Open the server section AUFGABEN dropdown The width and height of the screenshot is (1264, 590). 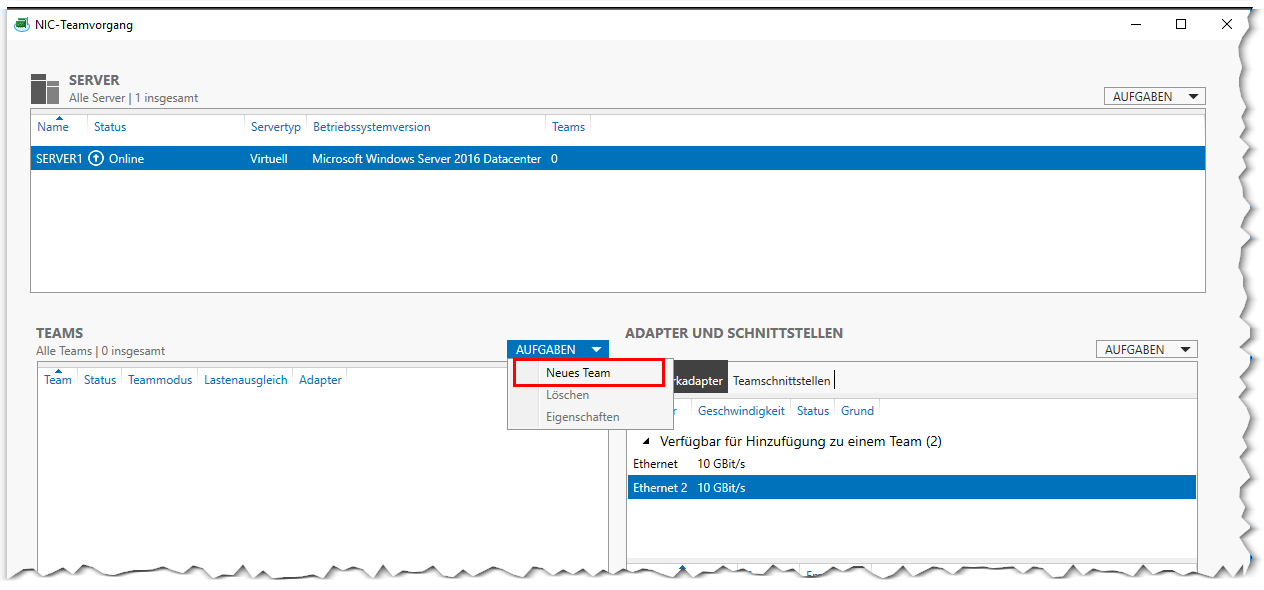tap(1154, 96)
